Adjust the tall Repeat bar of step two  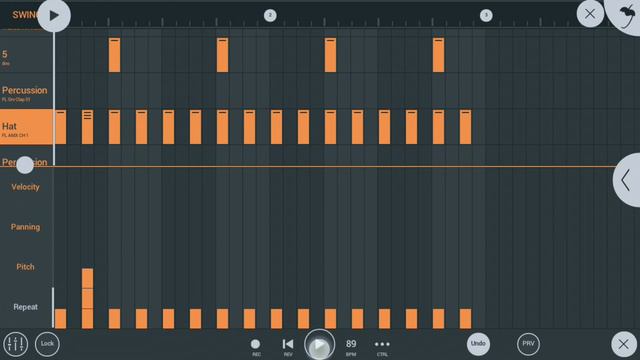click(x=87, y=298)
